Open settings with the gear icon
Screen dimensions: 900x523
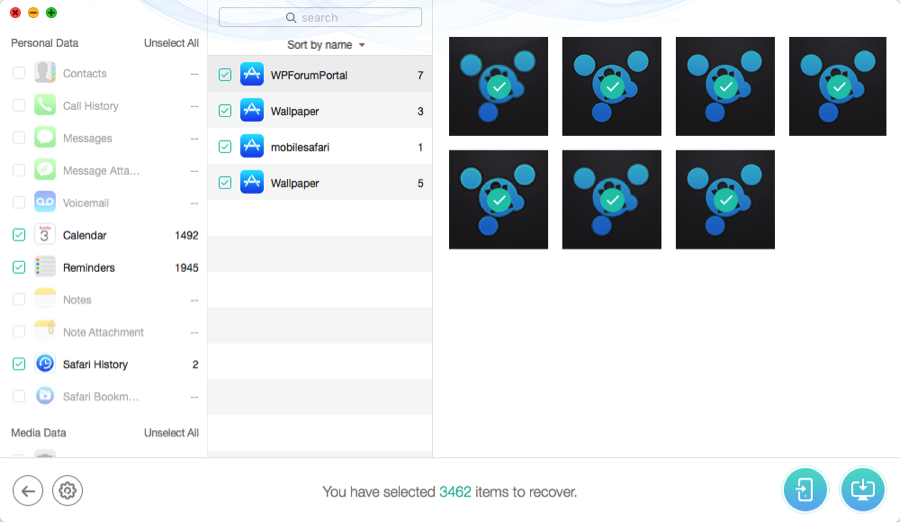(x=67, y=490)
